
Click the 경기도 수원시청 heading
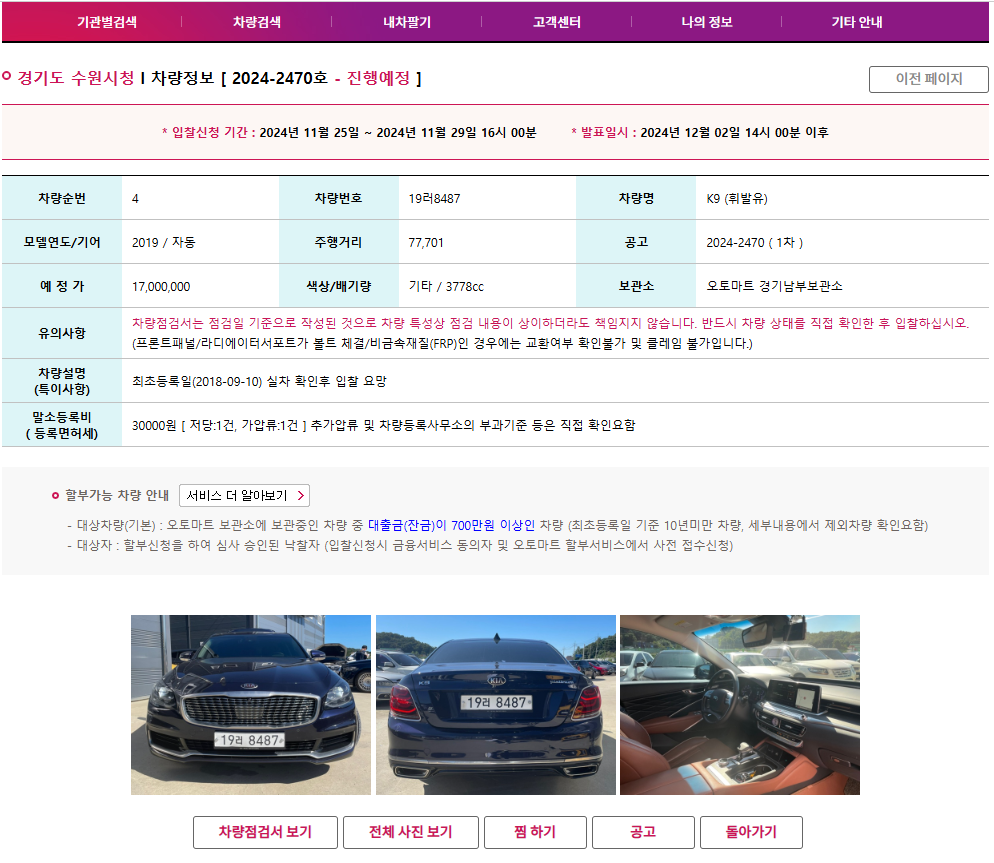[x=75, y=78]
